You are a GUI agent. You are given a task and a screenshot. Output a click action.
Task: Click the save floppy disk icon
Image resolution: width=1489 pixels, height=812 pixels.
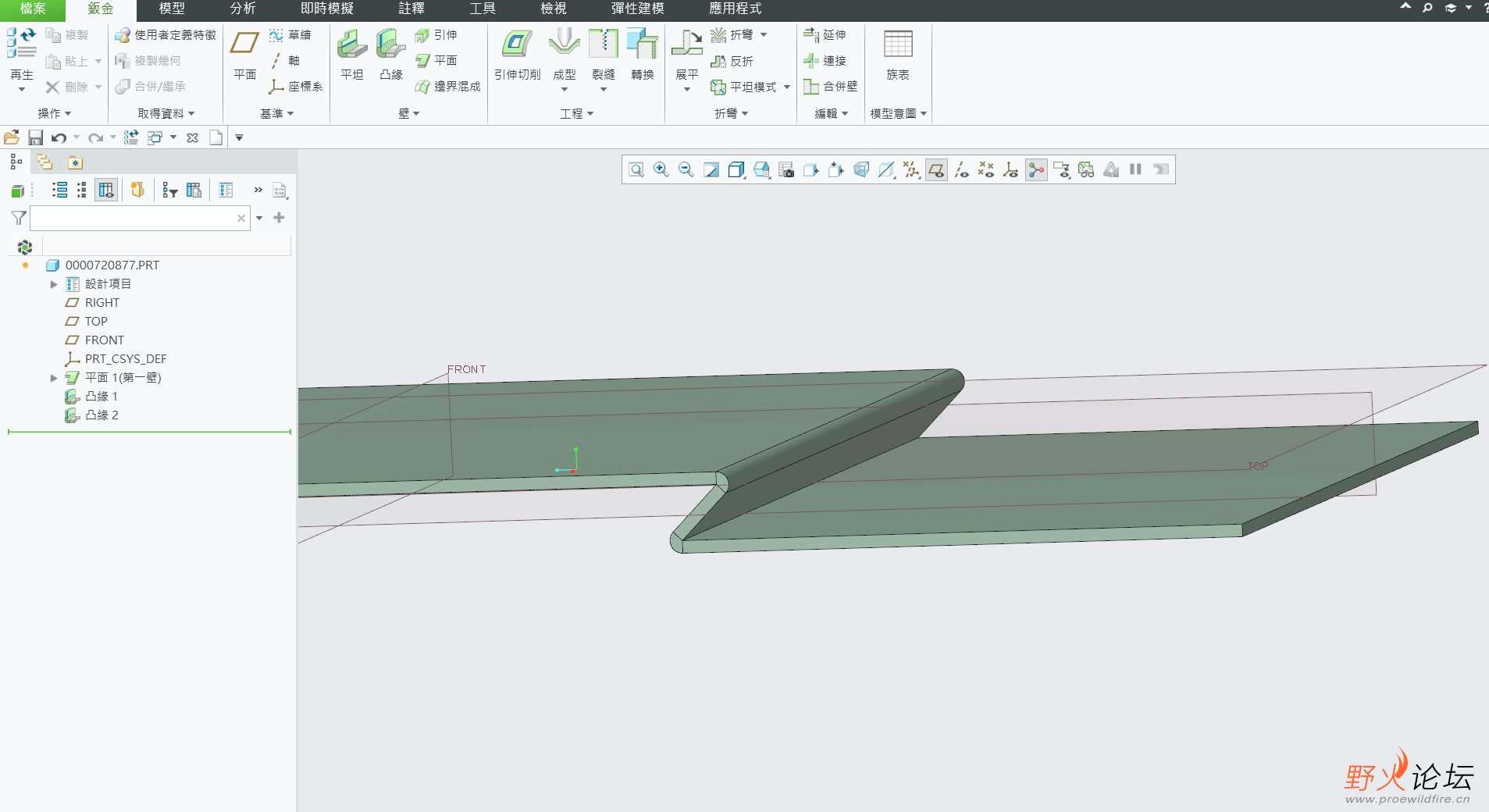(x=35, y=138)
